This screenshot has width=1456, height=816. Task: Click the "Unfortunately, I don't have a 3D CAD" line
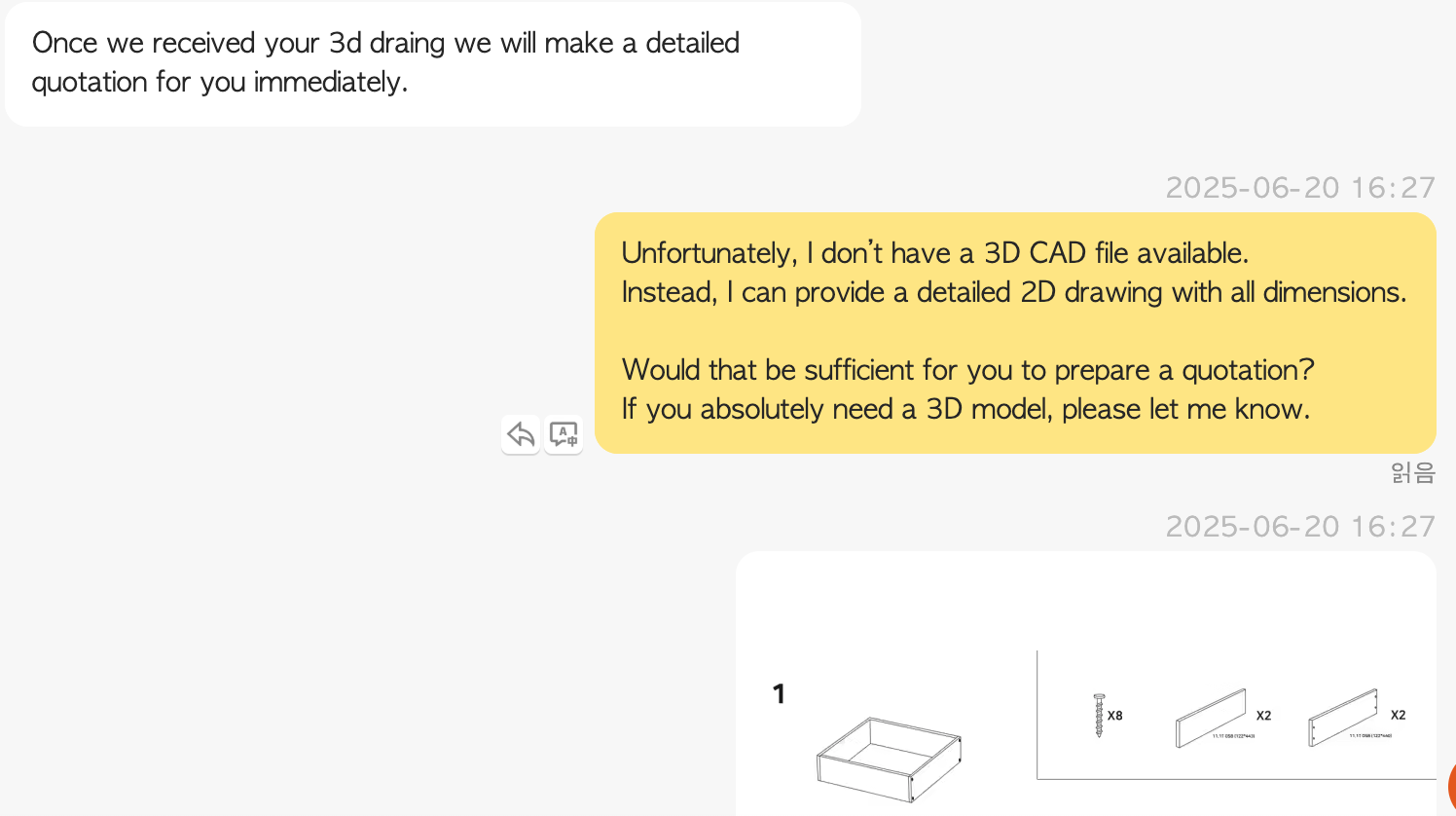[x=934, y=253]
